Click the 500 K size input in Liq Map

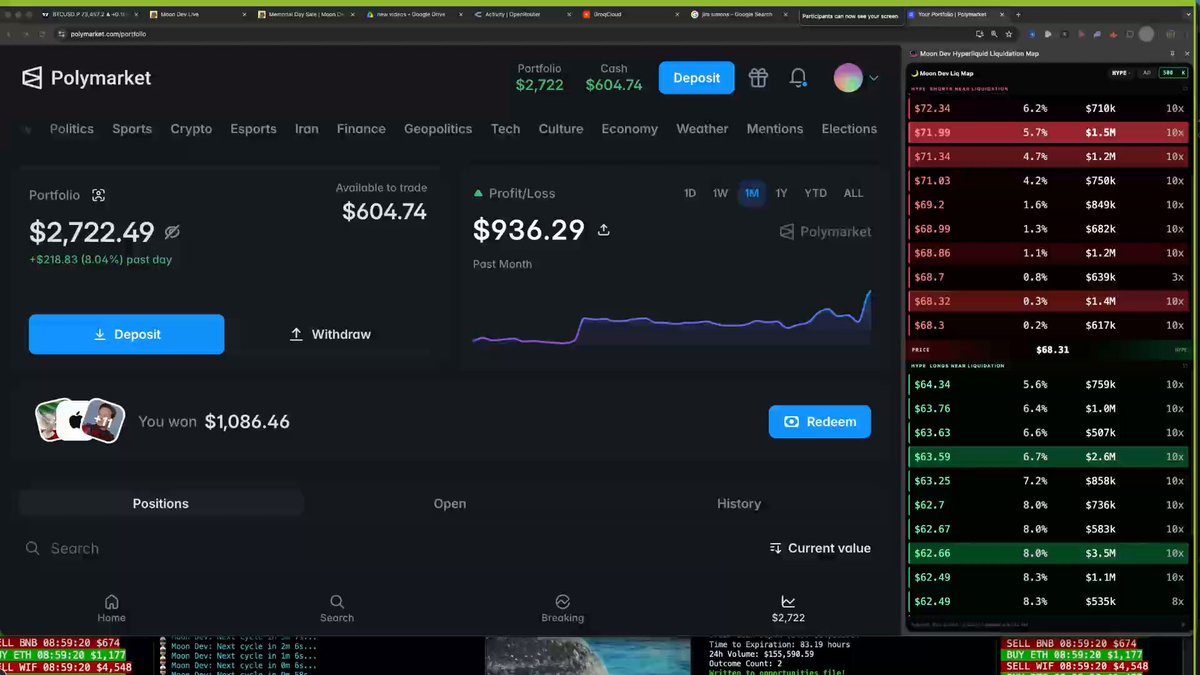coord(1174,73)
